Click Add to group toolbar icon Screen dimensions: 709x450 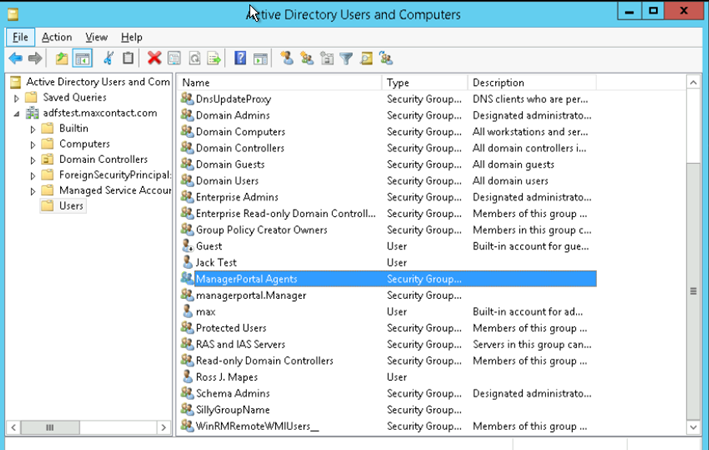[x=386, y=58]
